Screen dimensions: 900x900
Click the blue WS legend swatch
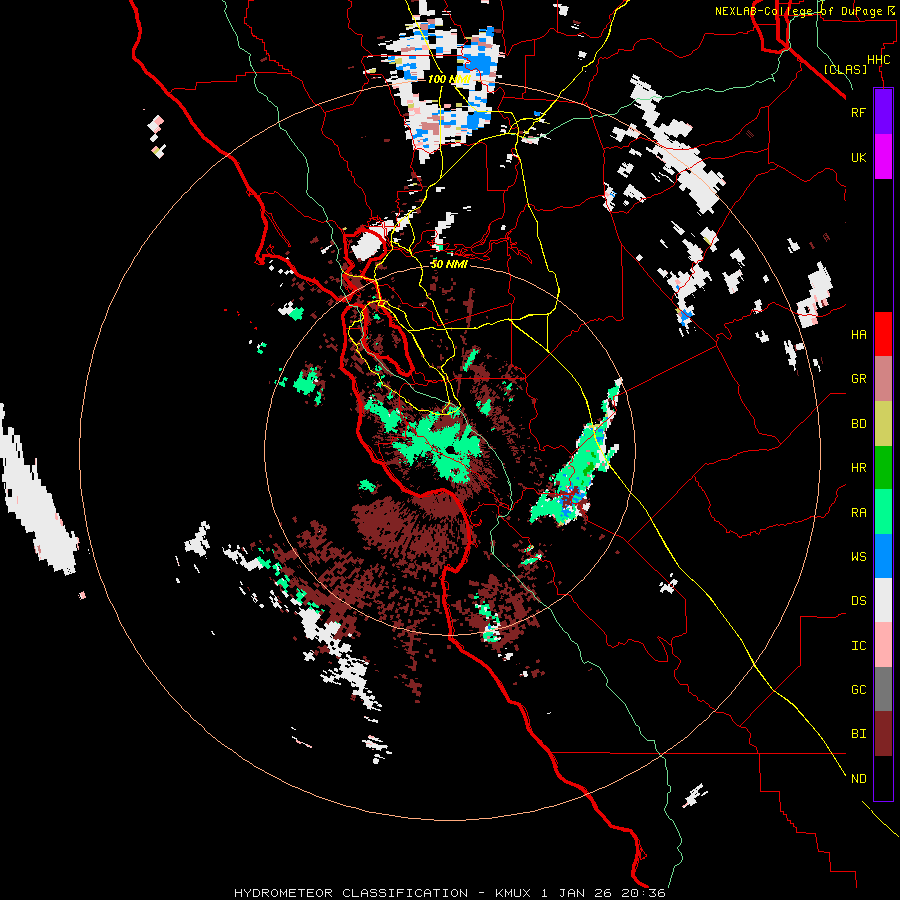(x=883, y=556)
